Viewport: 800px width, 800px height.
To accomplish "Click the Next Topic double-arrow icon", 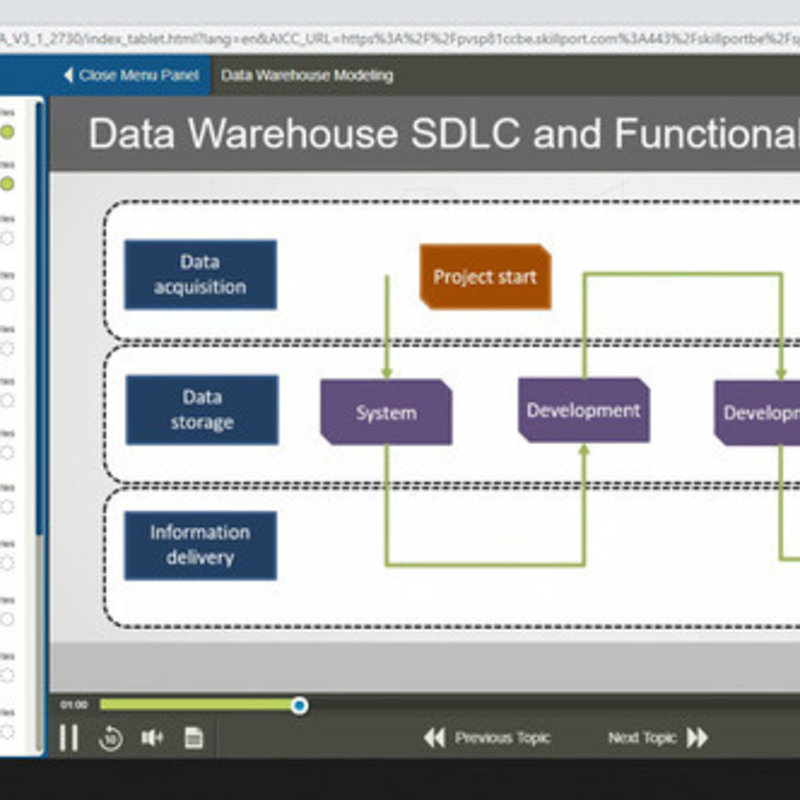I will tap(697, 738).
